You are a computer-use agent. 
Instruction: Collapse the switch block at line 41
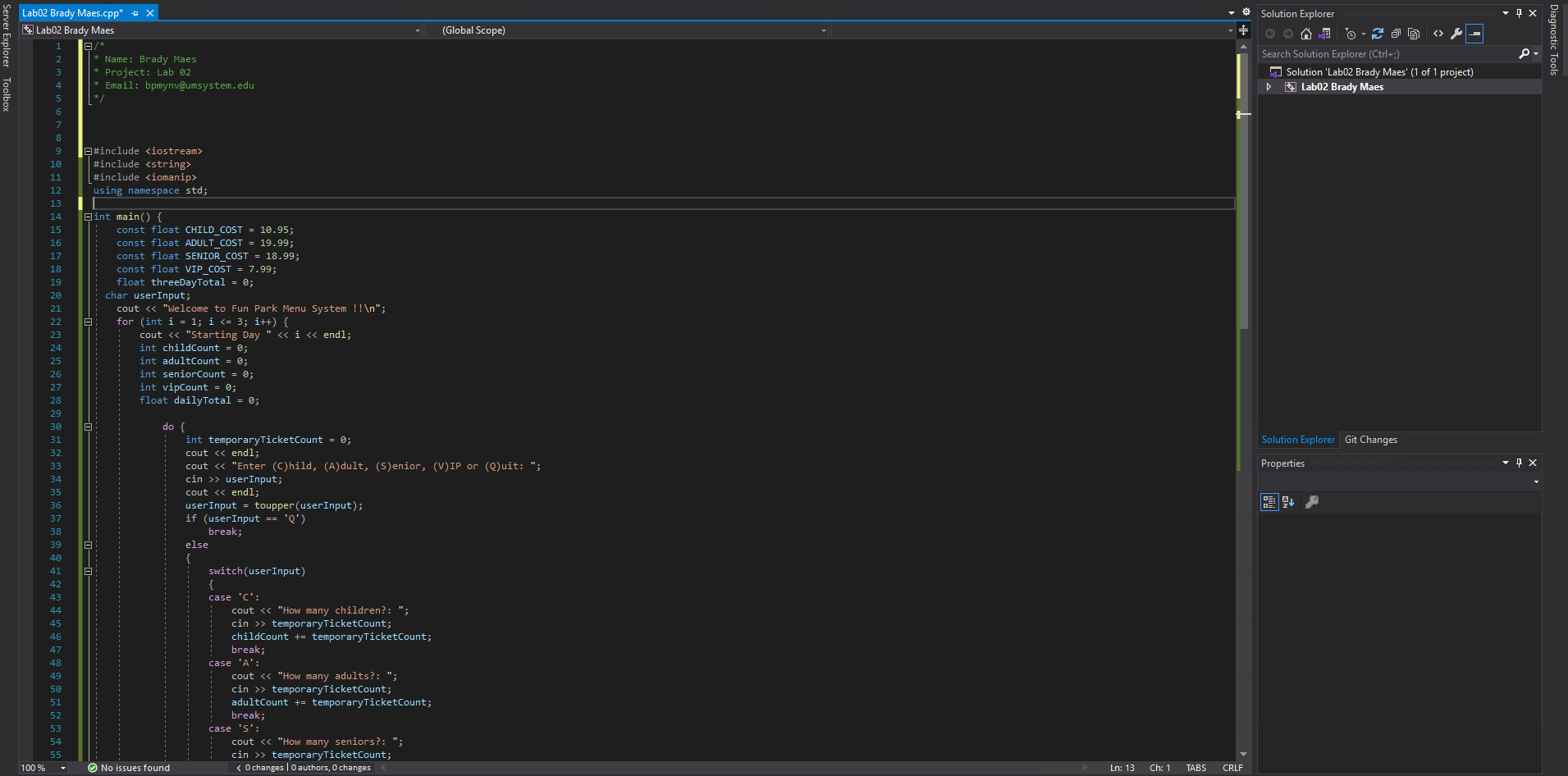click(x=88, y=571)
